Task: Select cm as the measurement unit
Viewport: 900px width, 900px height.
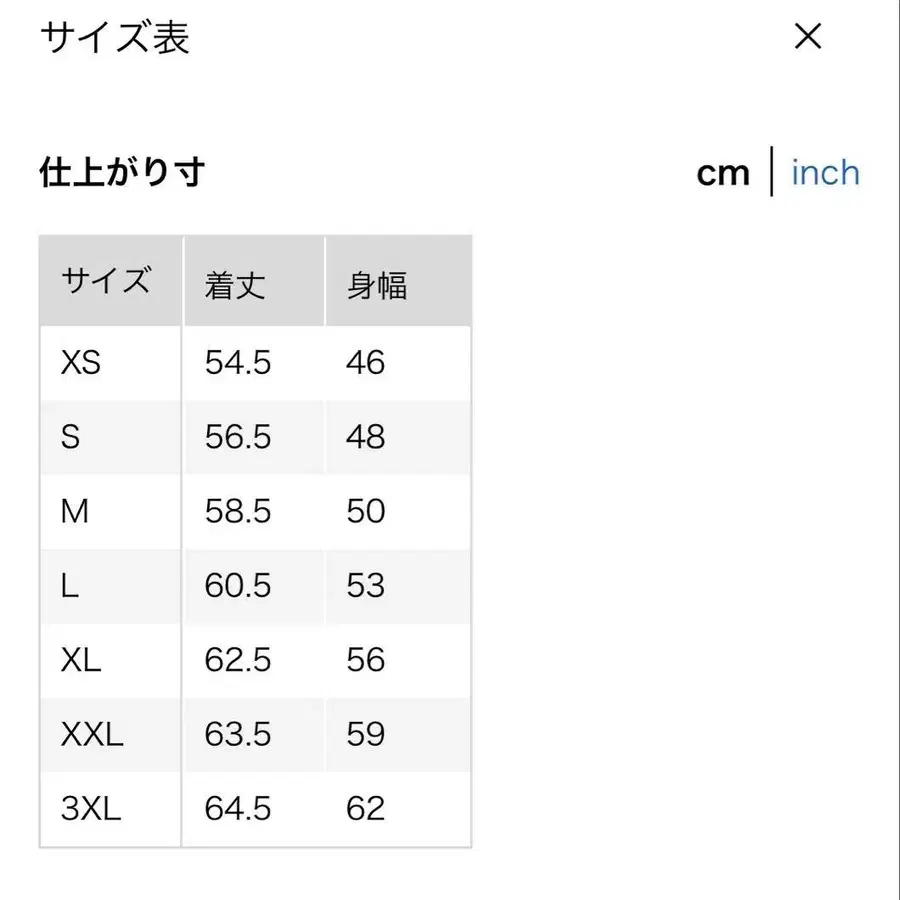Action: [x=723, y=172]
